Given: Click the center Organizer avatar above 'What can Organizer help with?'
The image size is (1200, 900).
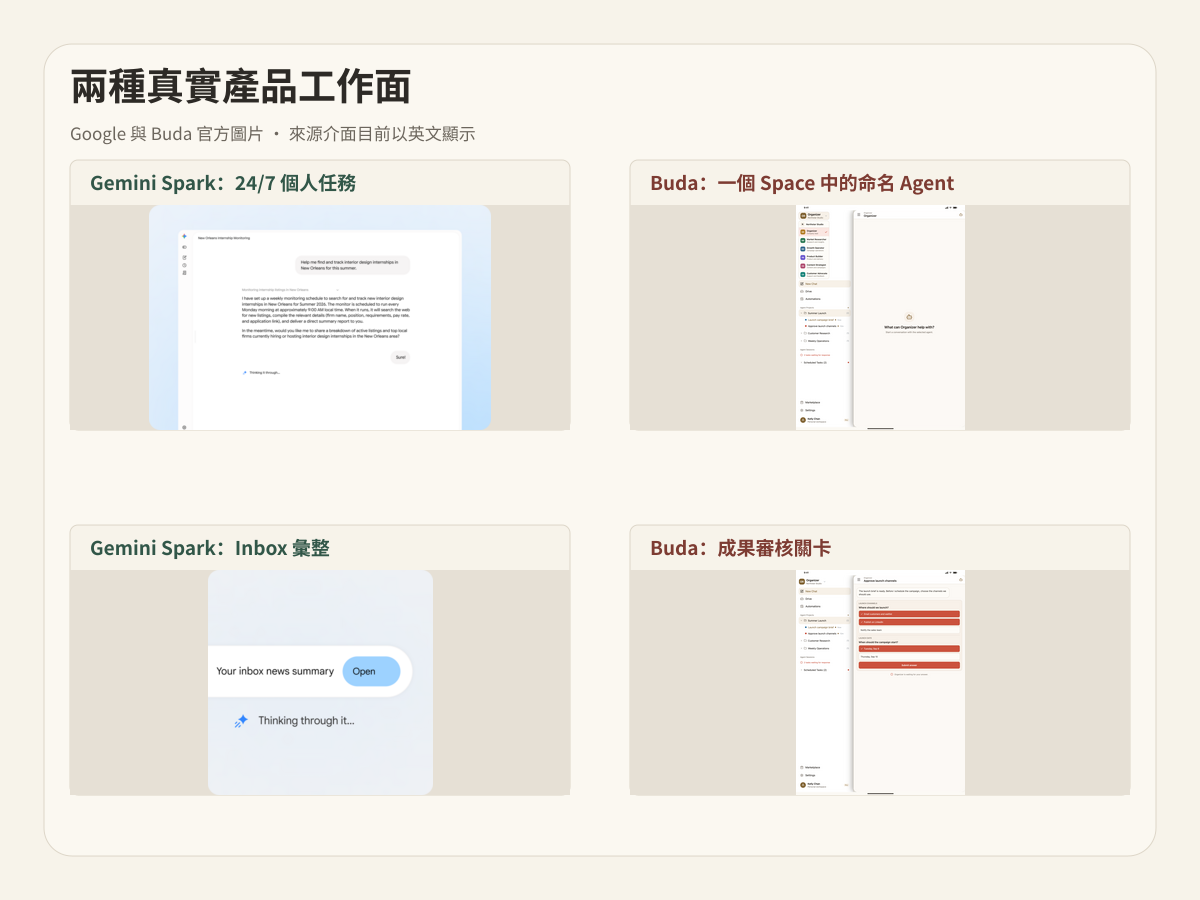Looking at the screenshot, I should (x=909, y=317).
